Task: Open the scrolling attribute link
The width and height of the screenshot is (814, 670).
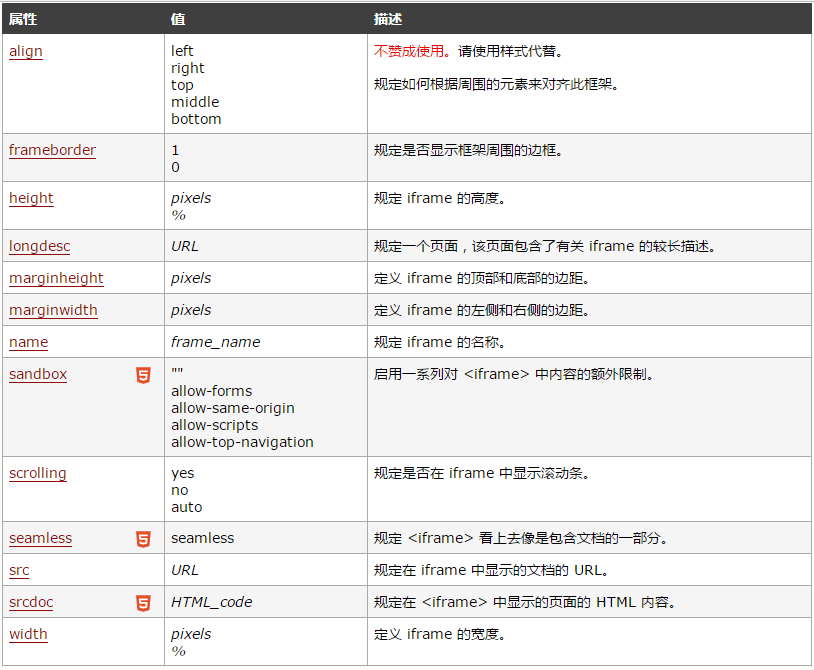Action: click(x=37, y=473)
